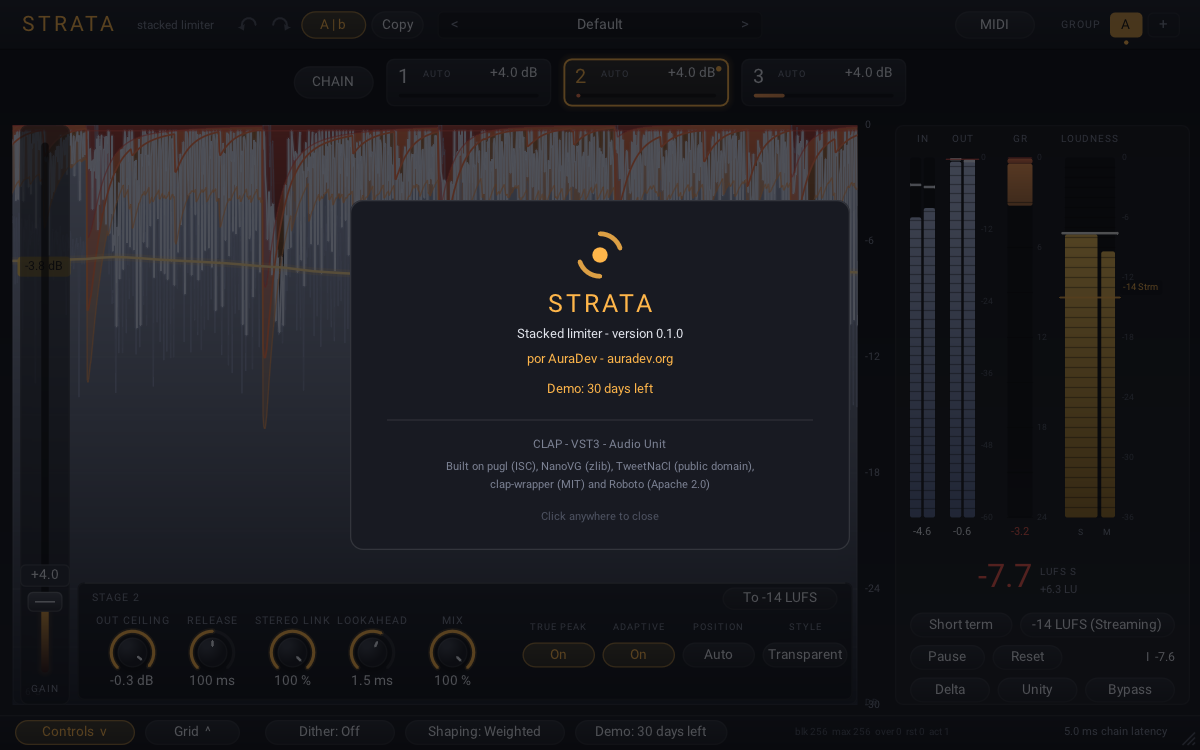Click the STRATA title at top left
The image size is (1200, 750).
[x=69, y=24]
